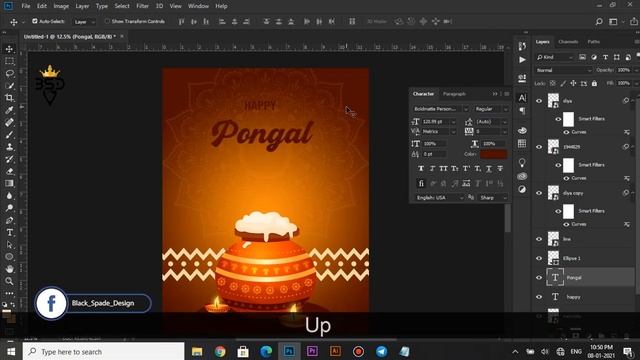Screen dimensions: 640x360
Task: Hide the Pongal text layer
Action: (539, 278)
